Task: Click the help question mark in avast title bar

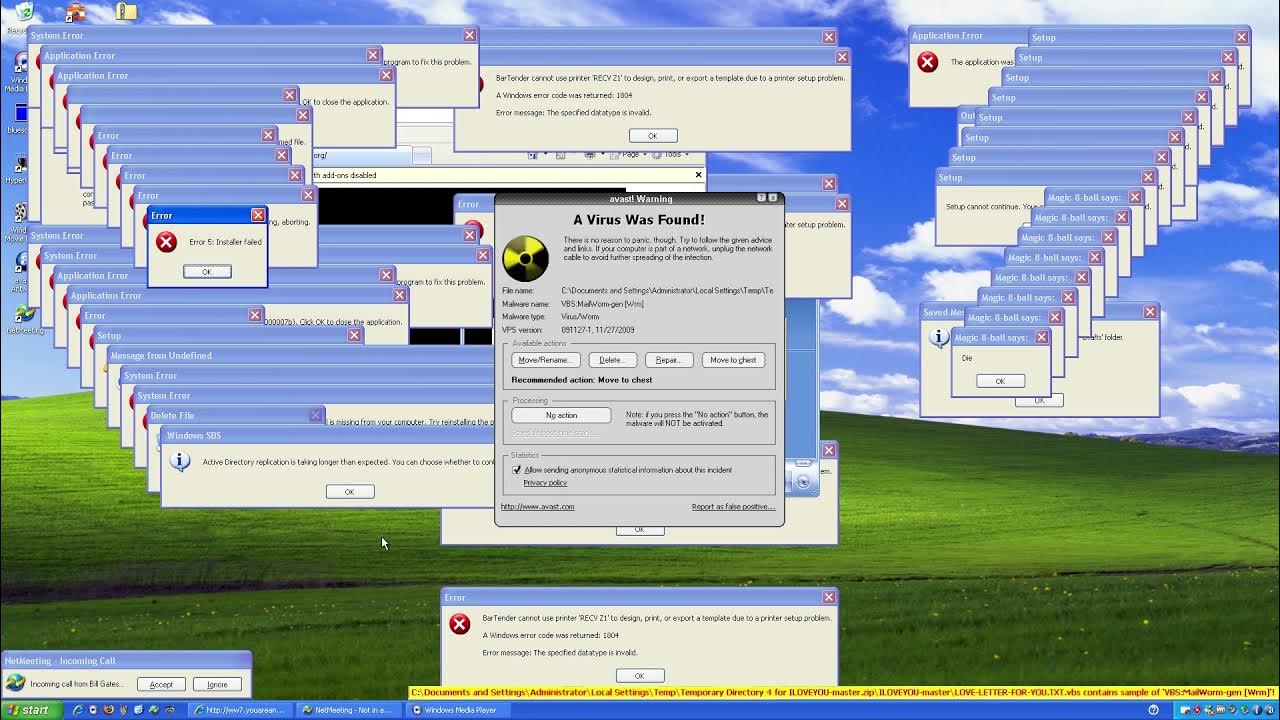Action: tap(761, 198)
